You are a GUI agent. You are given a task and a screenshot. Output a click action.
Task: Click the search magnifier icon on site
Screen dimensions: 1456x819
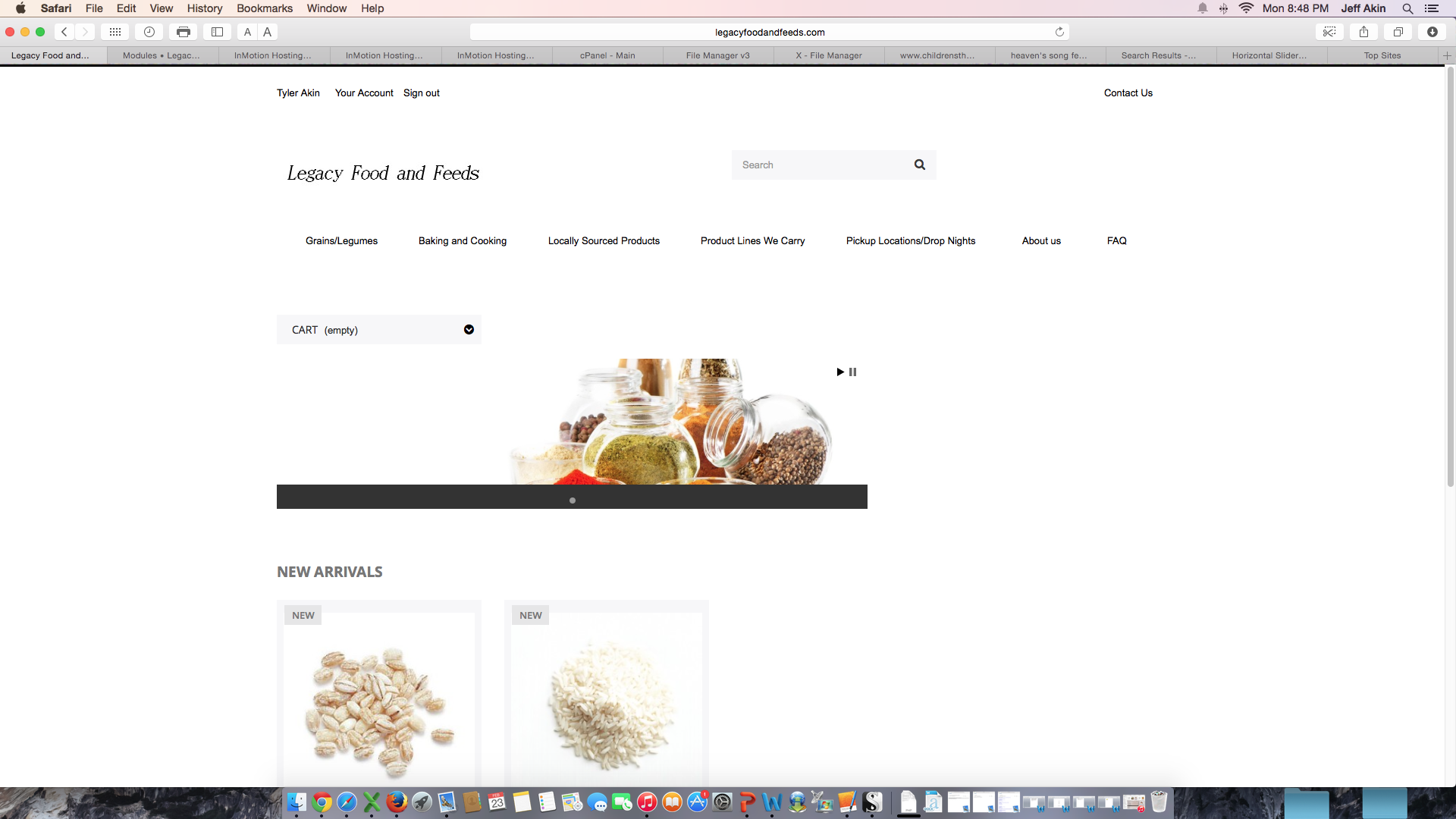(919, 165)
